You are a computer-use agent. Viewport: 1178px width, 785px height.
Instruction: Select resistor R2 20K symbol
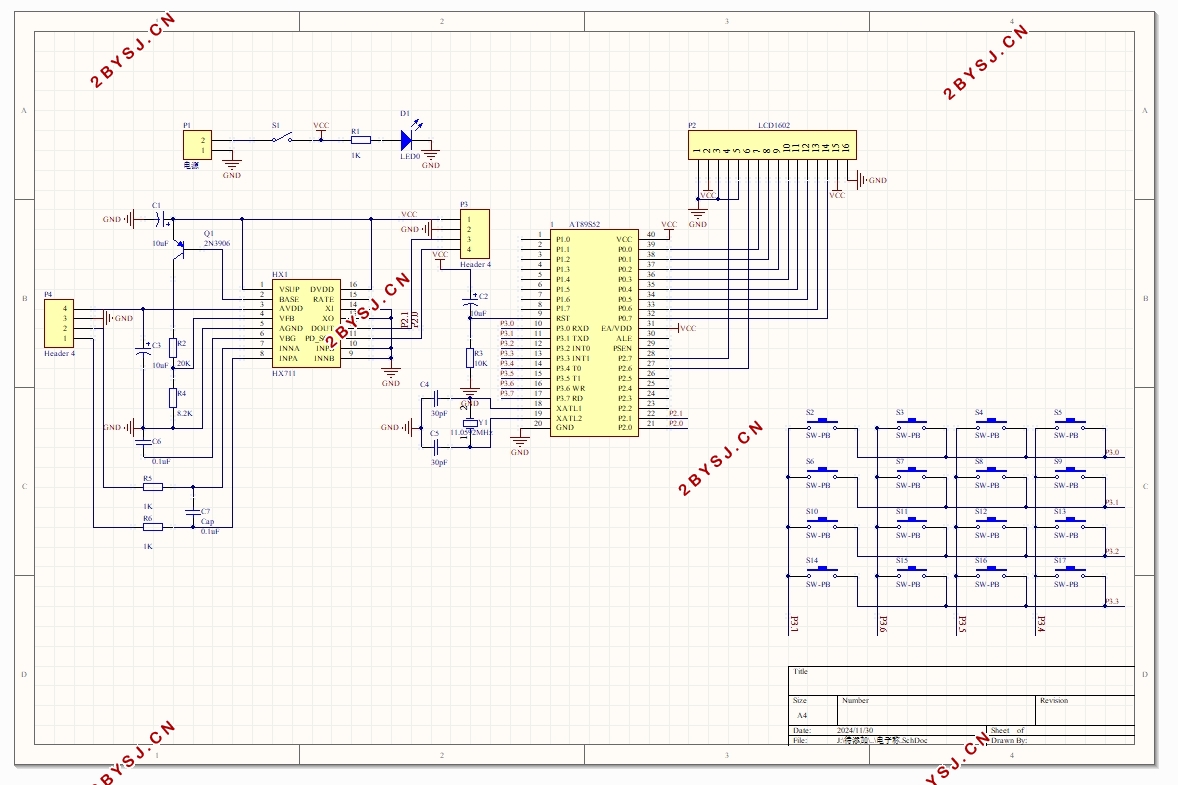point(174,347)
